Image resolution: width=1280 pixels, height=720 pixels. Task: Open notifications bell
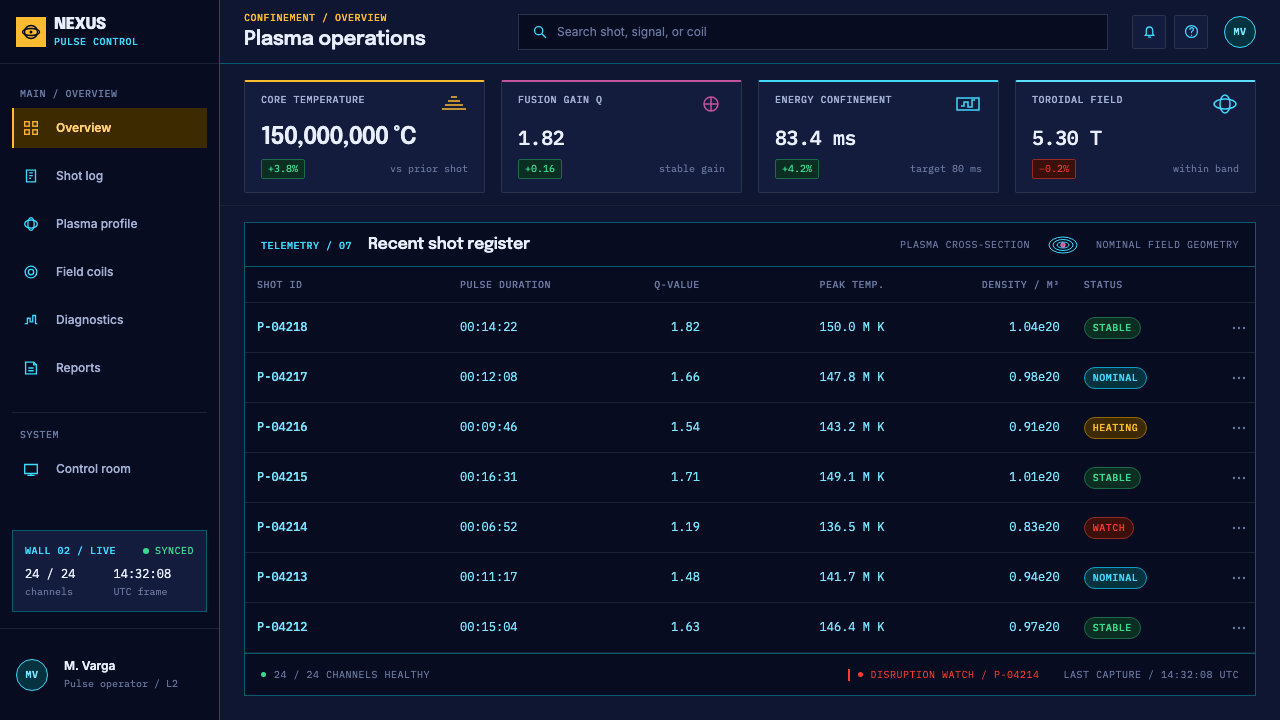(x=1149, y=32)
